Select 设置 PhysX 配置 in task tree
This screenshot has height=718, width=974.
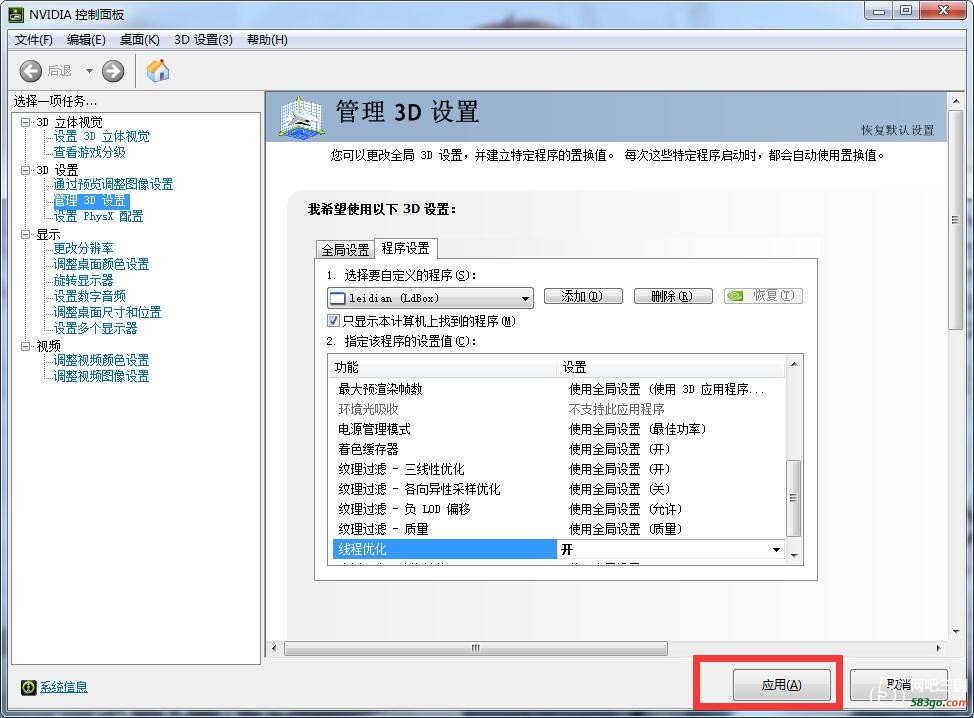98,216
